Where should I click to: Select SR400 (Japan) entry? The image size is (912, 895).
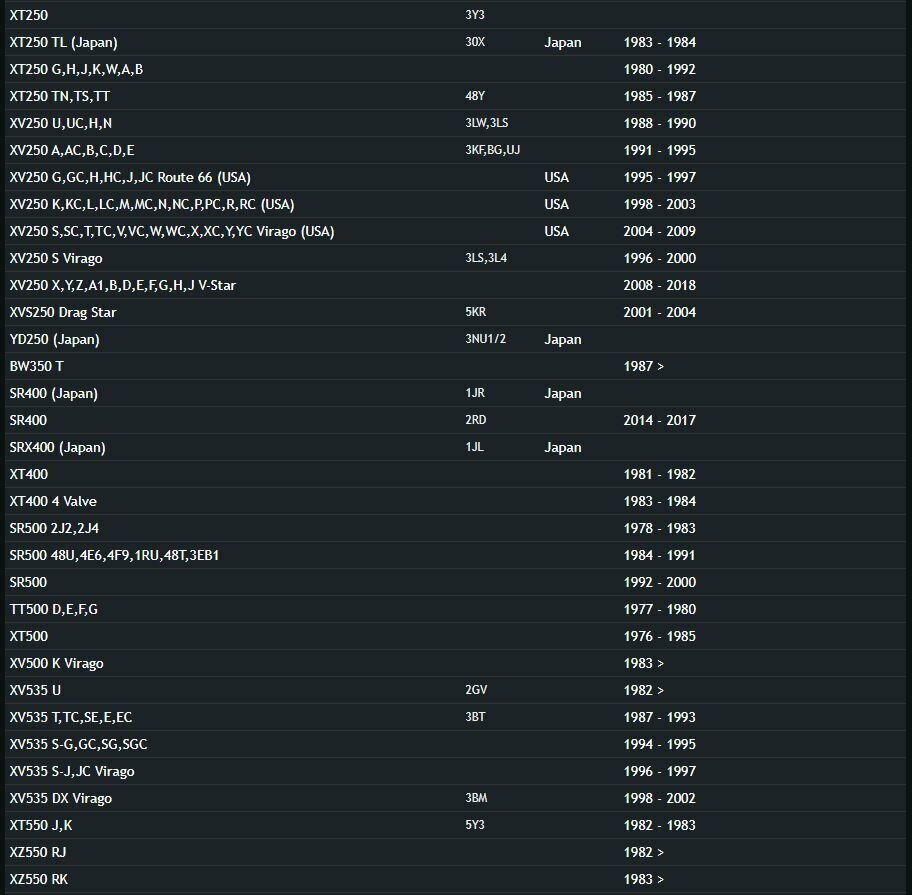tap(53, 394)
